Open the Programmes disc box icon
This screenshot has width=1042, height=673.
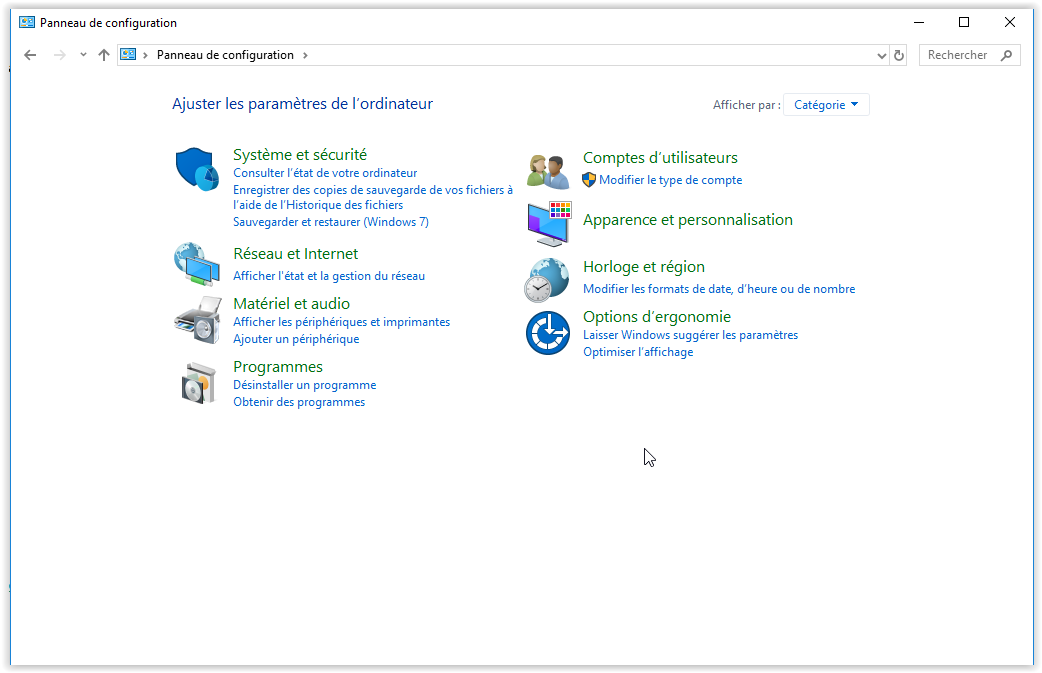pos(198,382)
